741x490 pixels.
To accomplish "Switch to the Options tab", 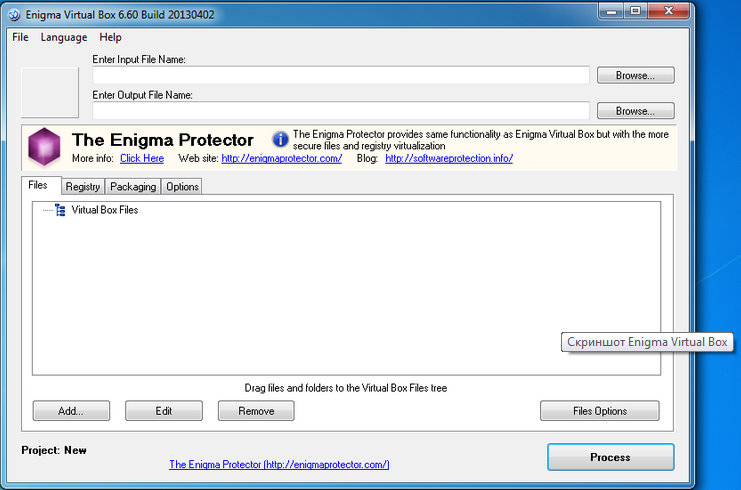I will tap(182, 187).
